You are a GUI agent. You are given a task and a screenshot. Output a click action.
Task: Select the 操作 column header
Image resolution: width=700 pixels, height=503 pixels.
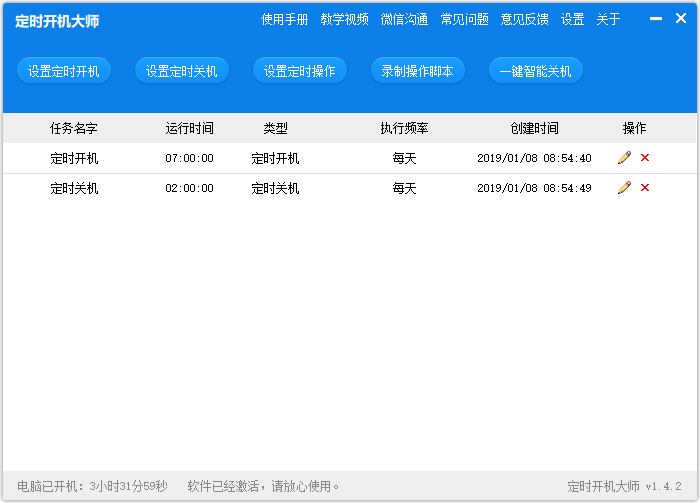tap(634, 128)
